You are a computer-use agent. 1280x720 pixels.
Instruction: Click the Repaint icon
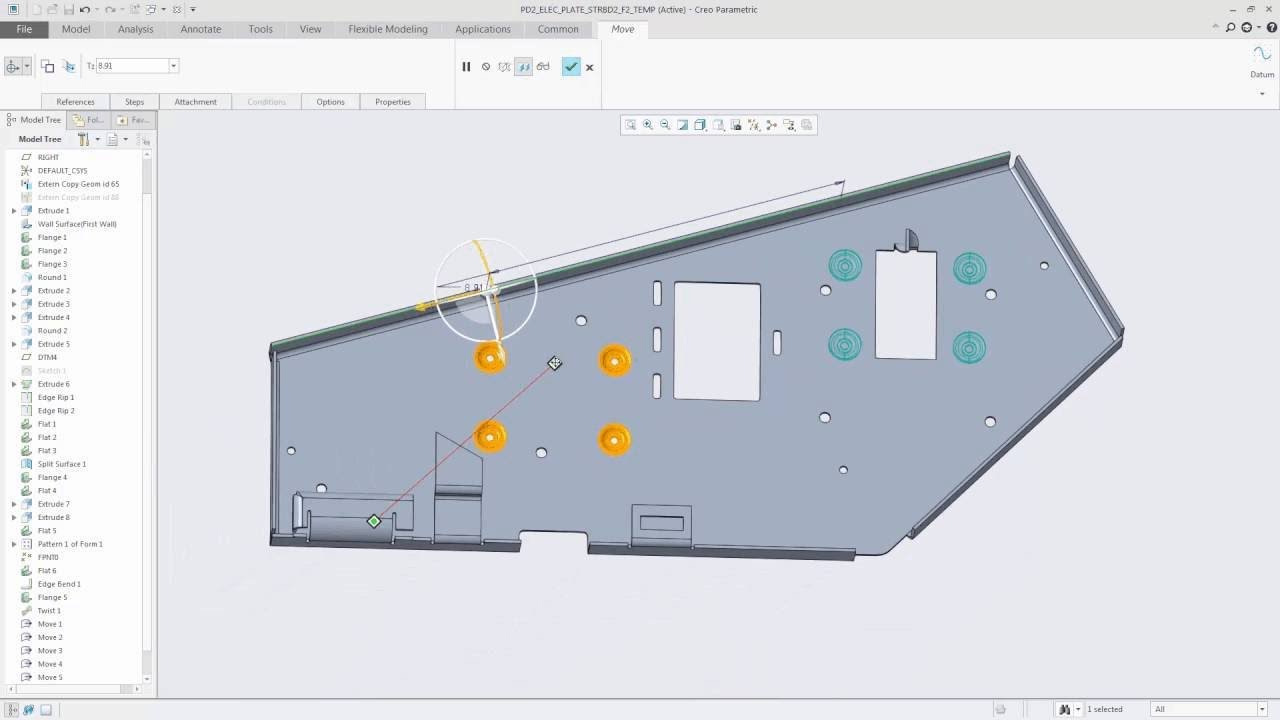click(683, 125)
